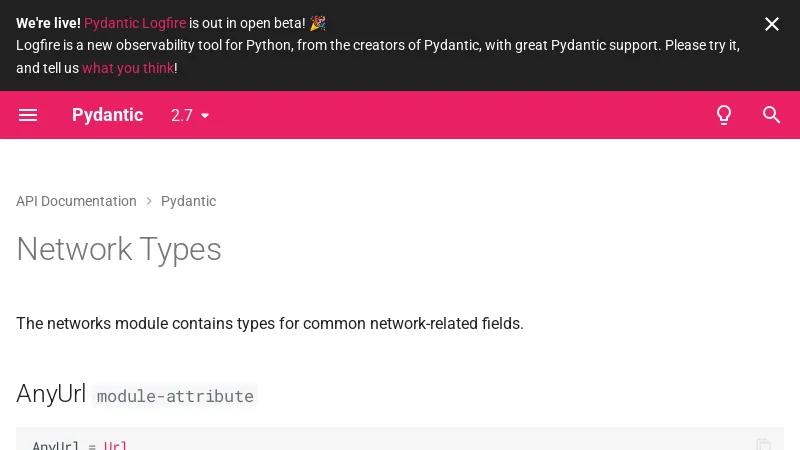Select the Pydantic breadcrumb item
Screen dimensions: 800x450
(x=188, y=201)
